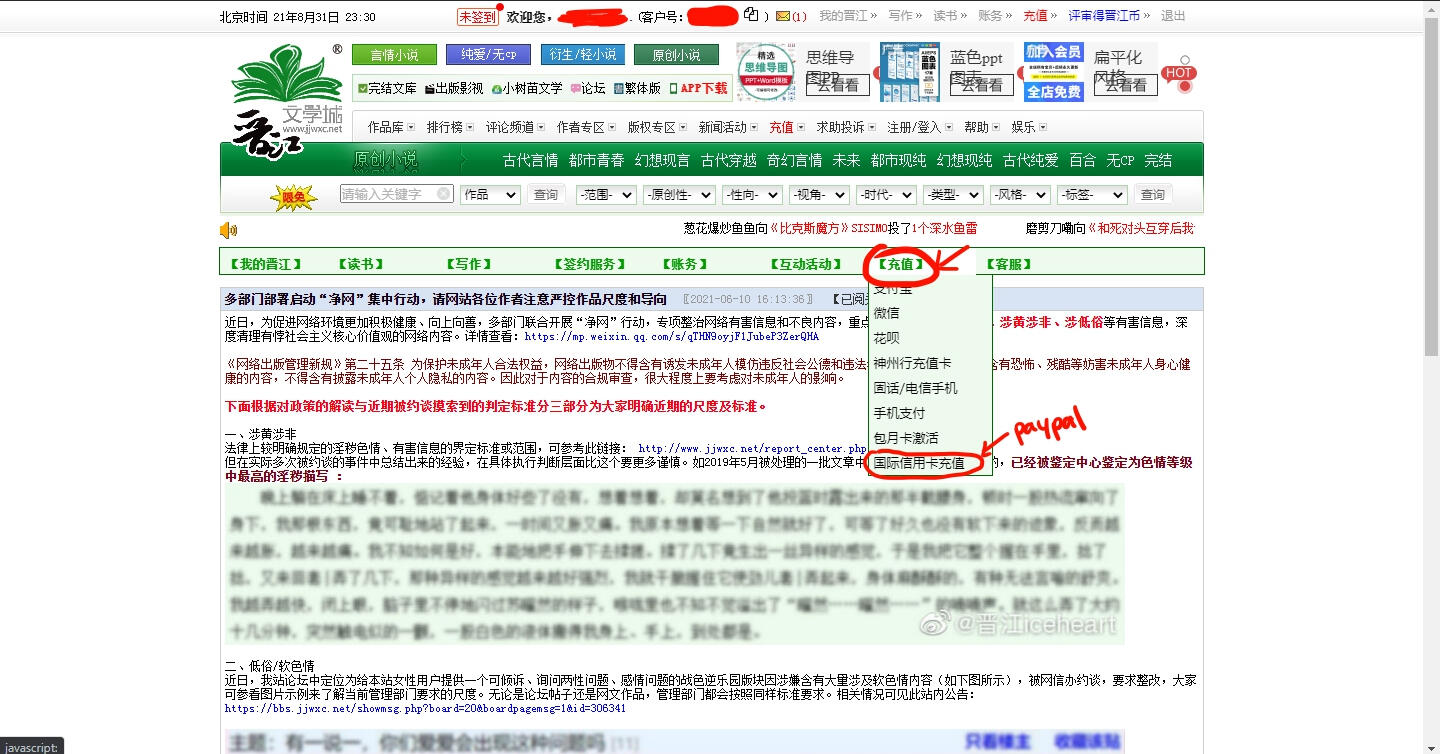Select the top carousel dot above HOT
This screenshot has height=754, width=1440.
coord(1185,60)
